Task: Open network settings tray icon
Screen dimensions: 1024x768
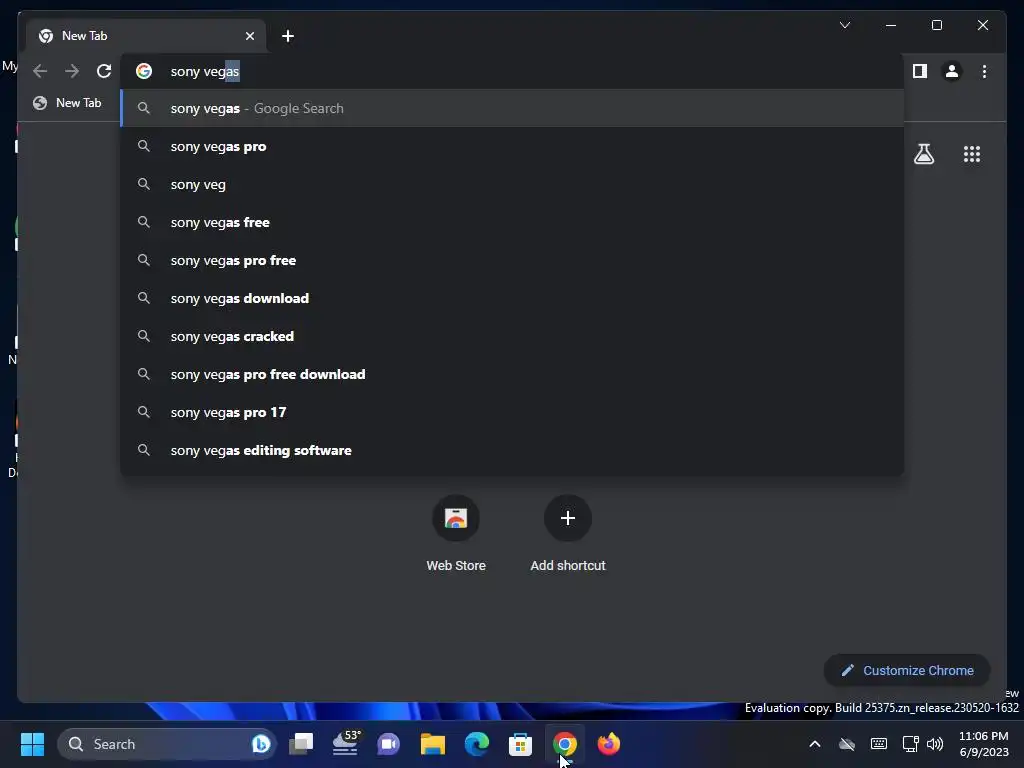Action: 910,744
